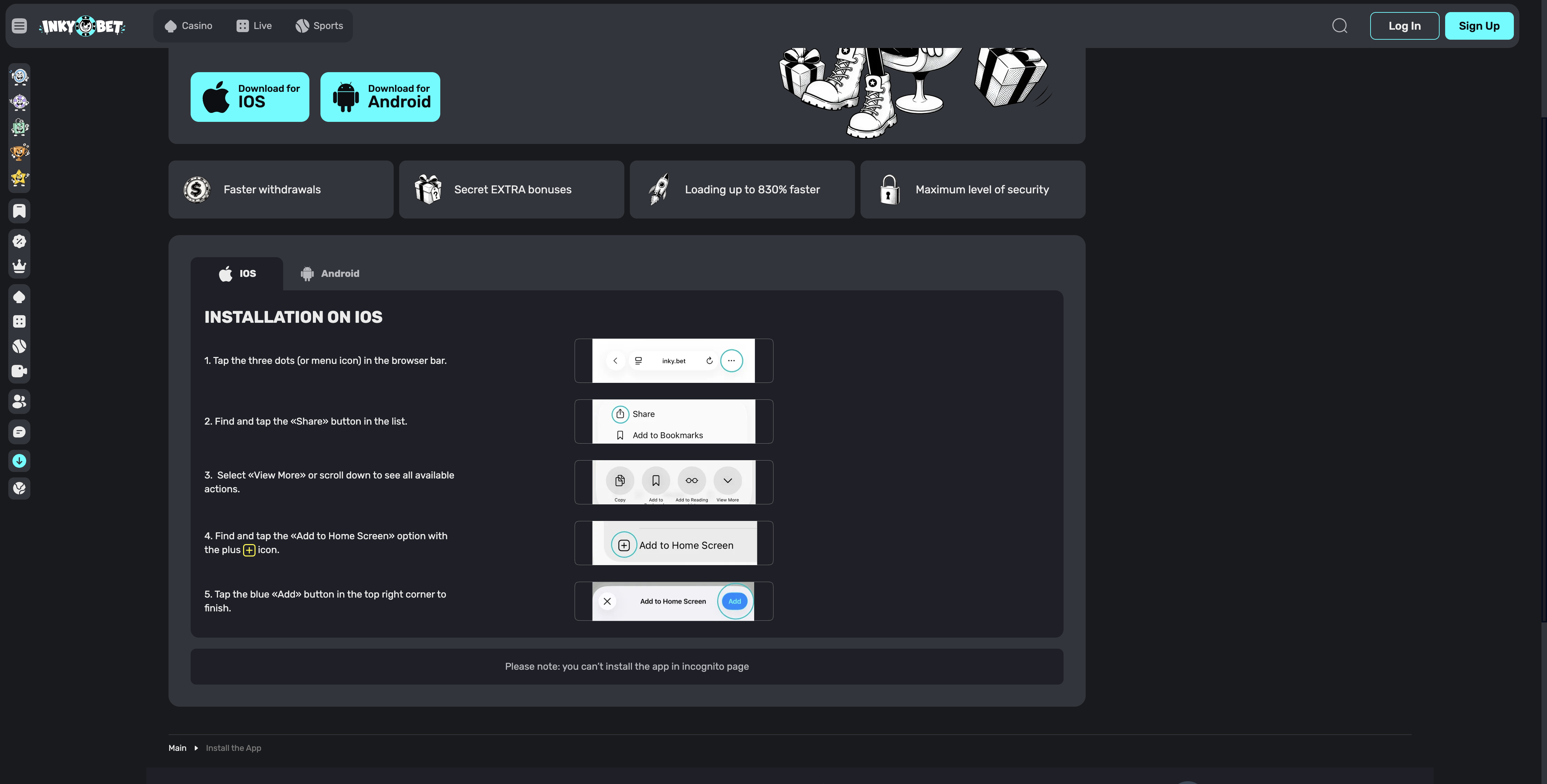Image resolution: width=1547 pixels, height=784 pixels.
Task: Open the Sports menu item
Action: click(x=319, y=26)
